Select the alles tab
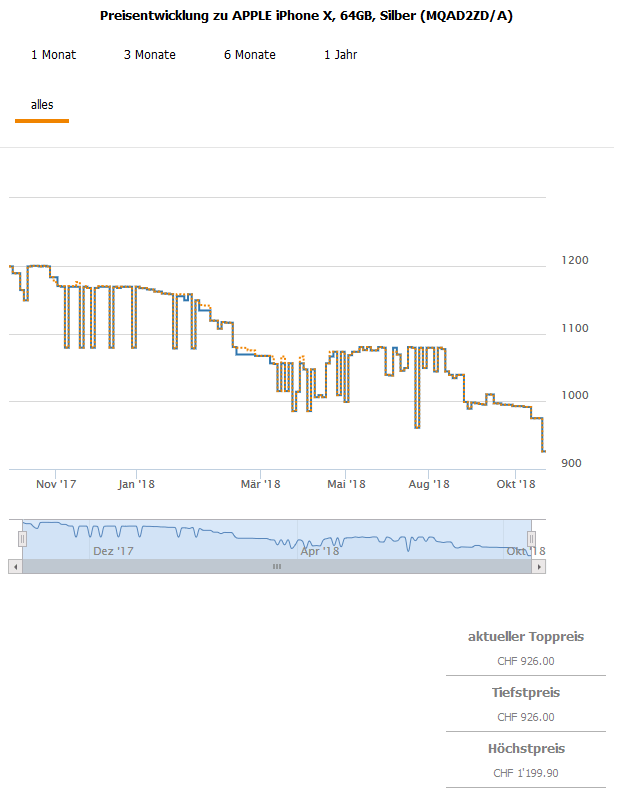 tap(42, 105)
